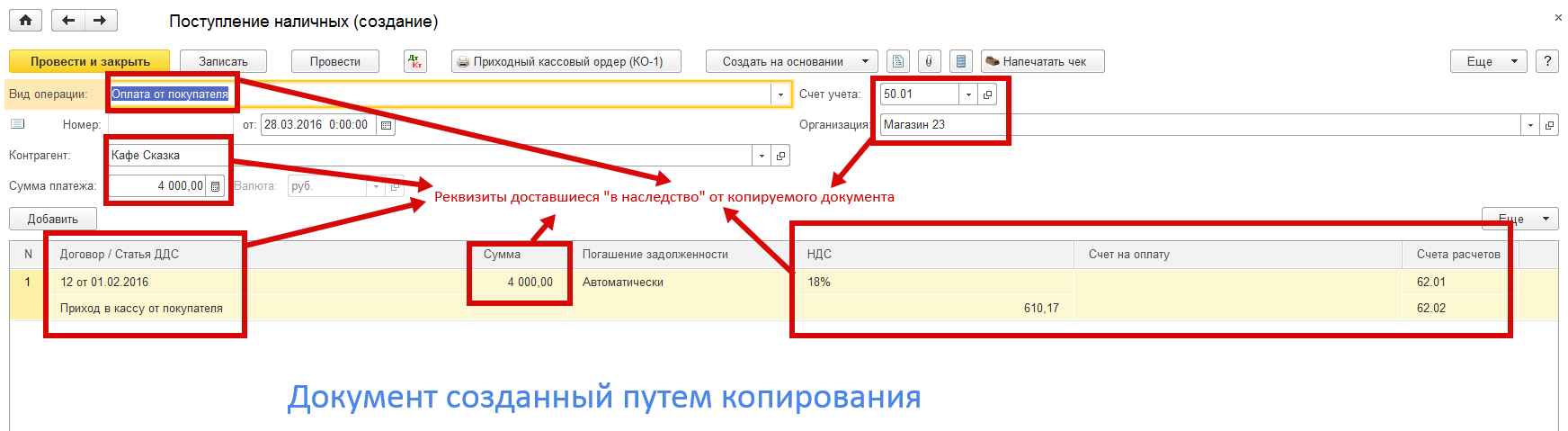Viewport: 1568px width, 431px height.
Task: Expand the Организация dropdown list
Action: pyautogui.click(x=1530, y=125)
